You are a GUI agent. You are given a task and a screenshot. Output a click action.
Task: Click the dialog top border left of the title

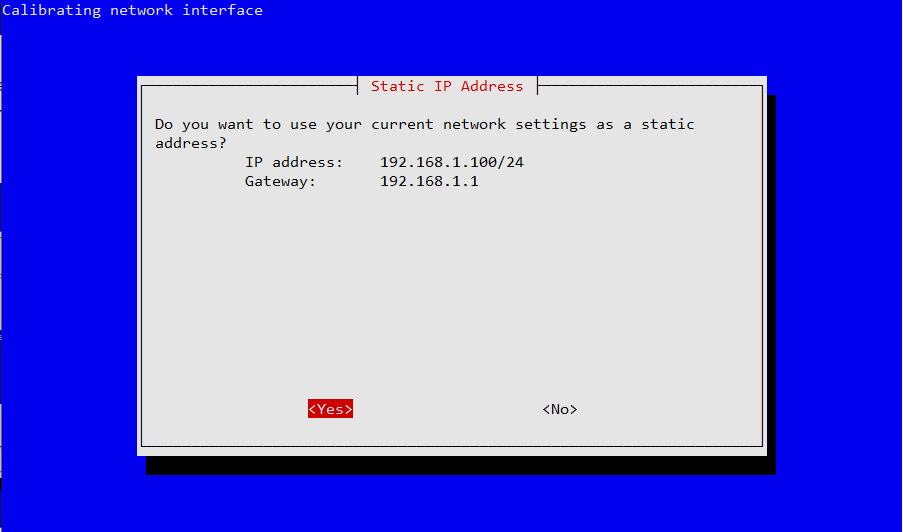pyautogui.click(x=248, y=86)
